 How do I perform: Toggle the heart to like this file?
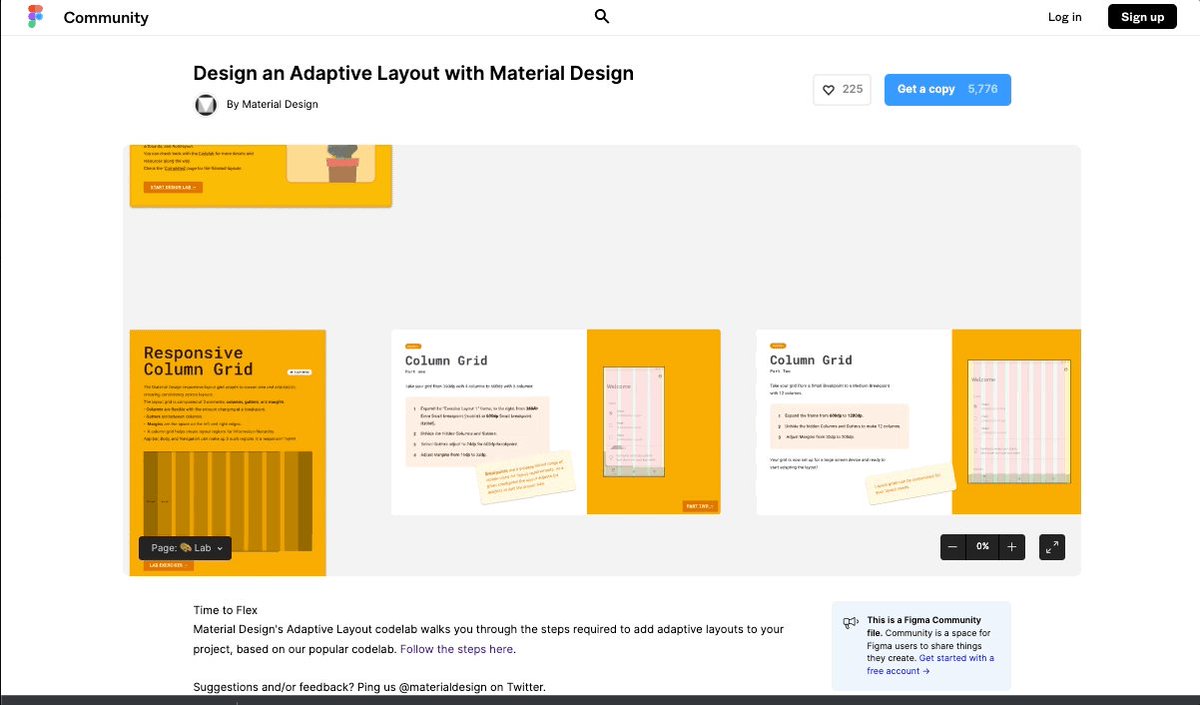[x=828, y=89]
